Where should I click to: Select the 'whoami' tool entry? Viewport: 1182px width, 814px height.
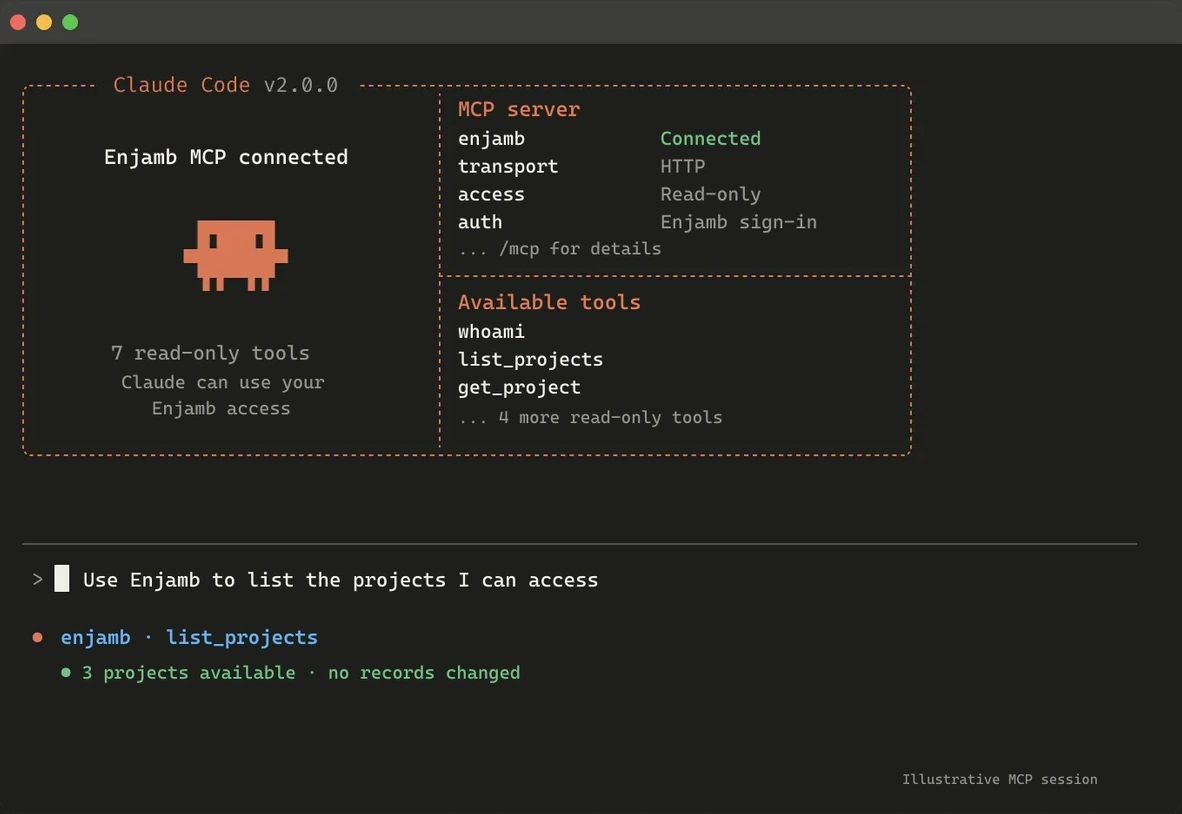(x=491, y=332)
